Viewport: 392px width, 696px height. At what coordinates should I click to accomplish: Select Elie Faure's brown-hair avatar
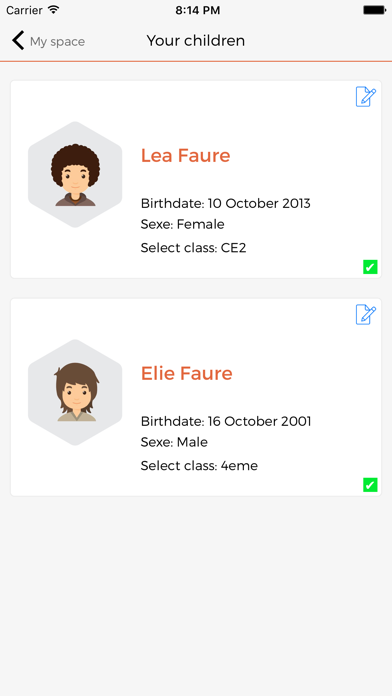75,392
